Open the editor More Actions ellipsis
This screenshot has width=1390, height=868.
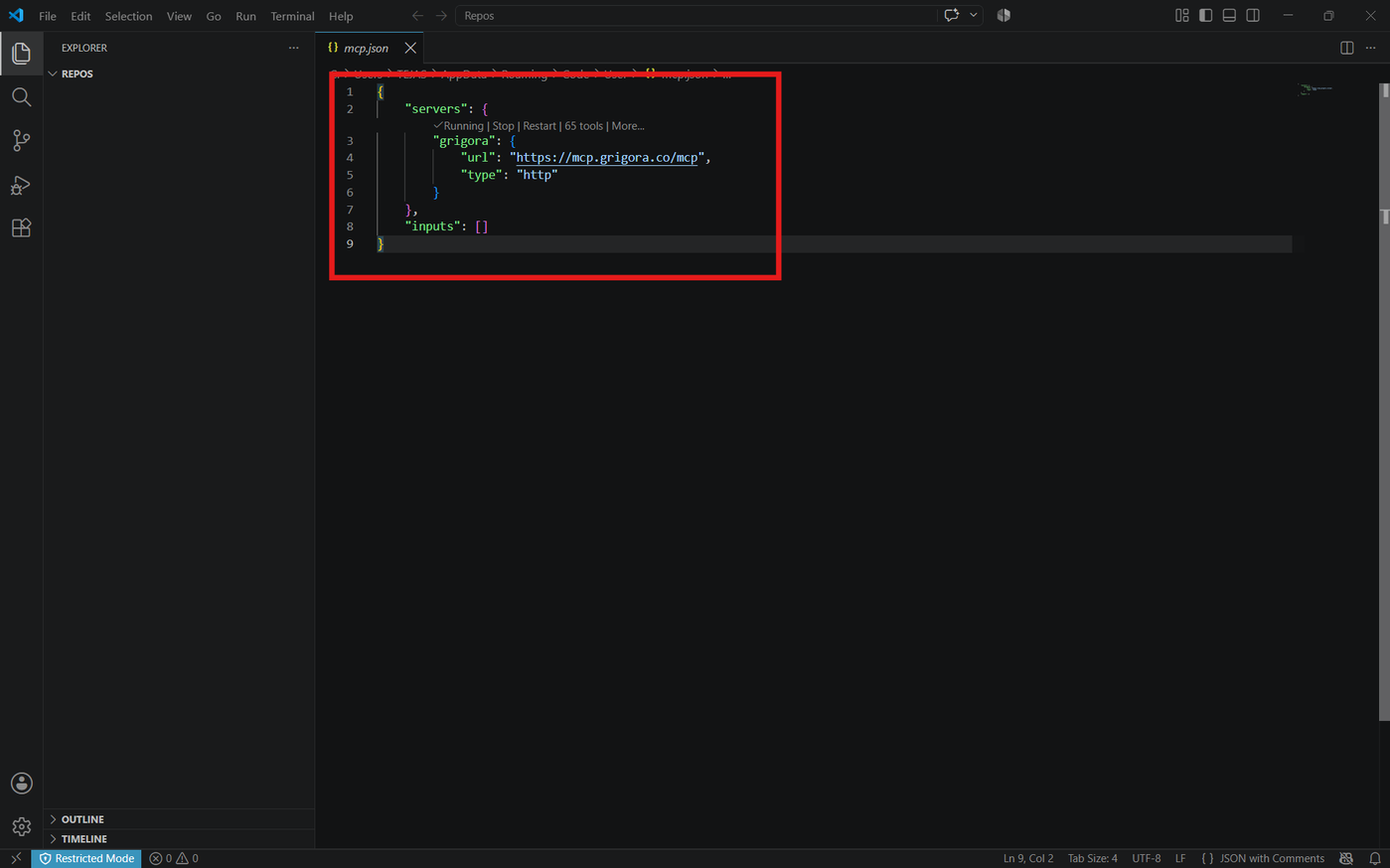[1371, 48]
